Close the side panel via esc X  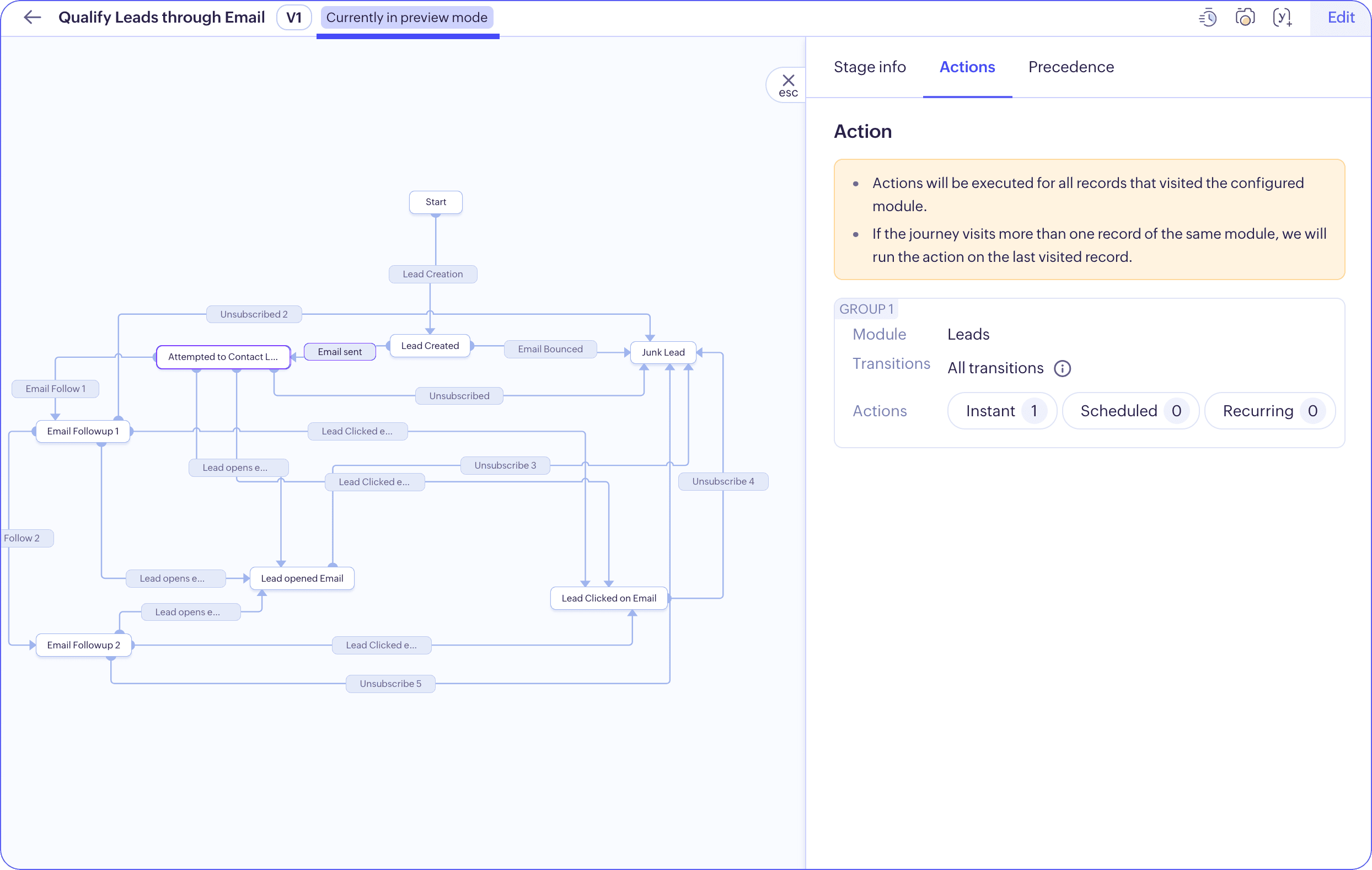(x=788, y=85)
